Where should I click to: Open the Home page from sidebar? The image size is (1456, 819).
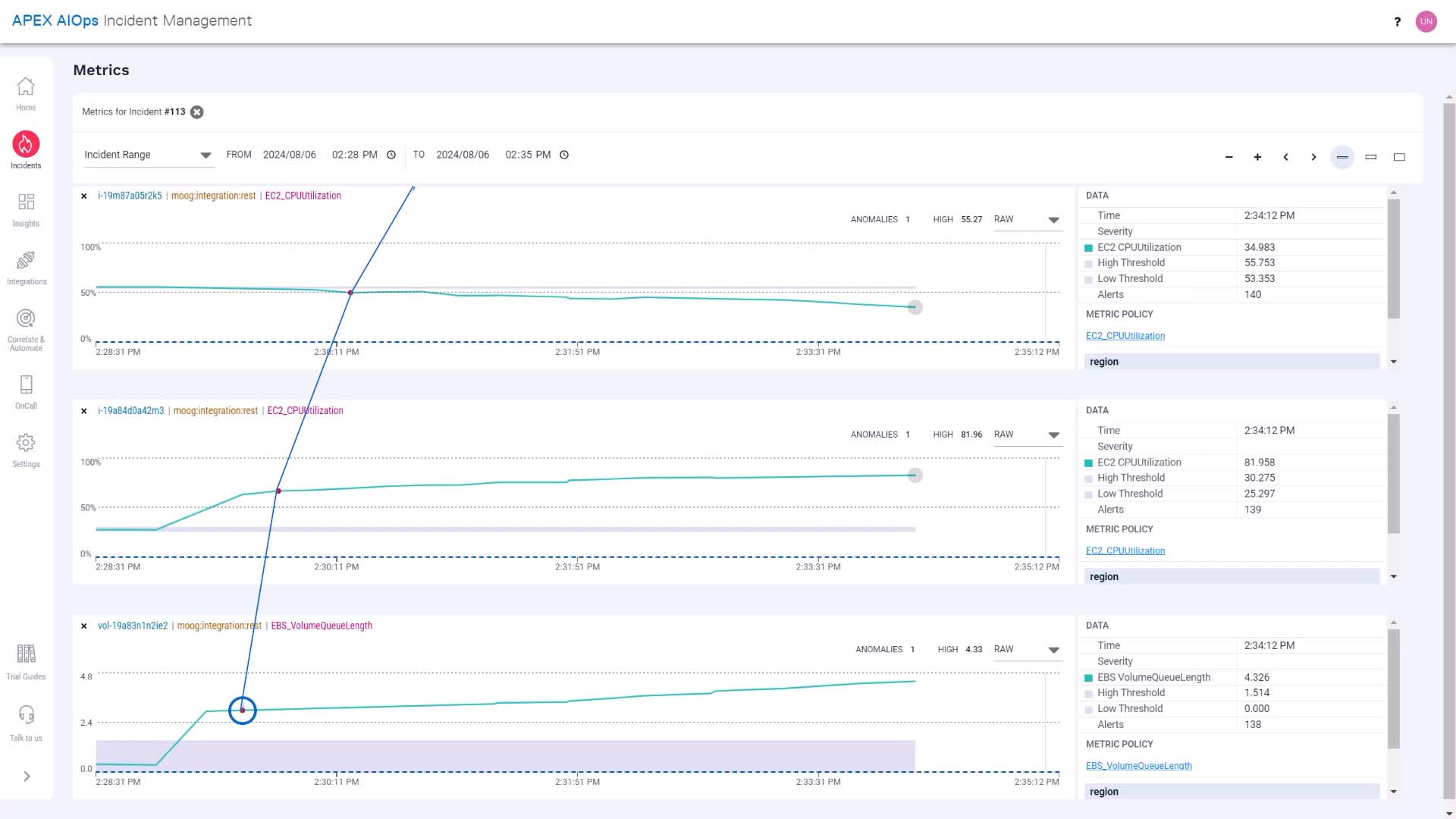tap(26, 94)
